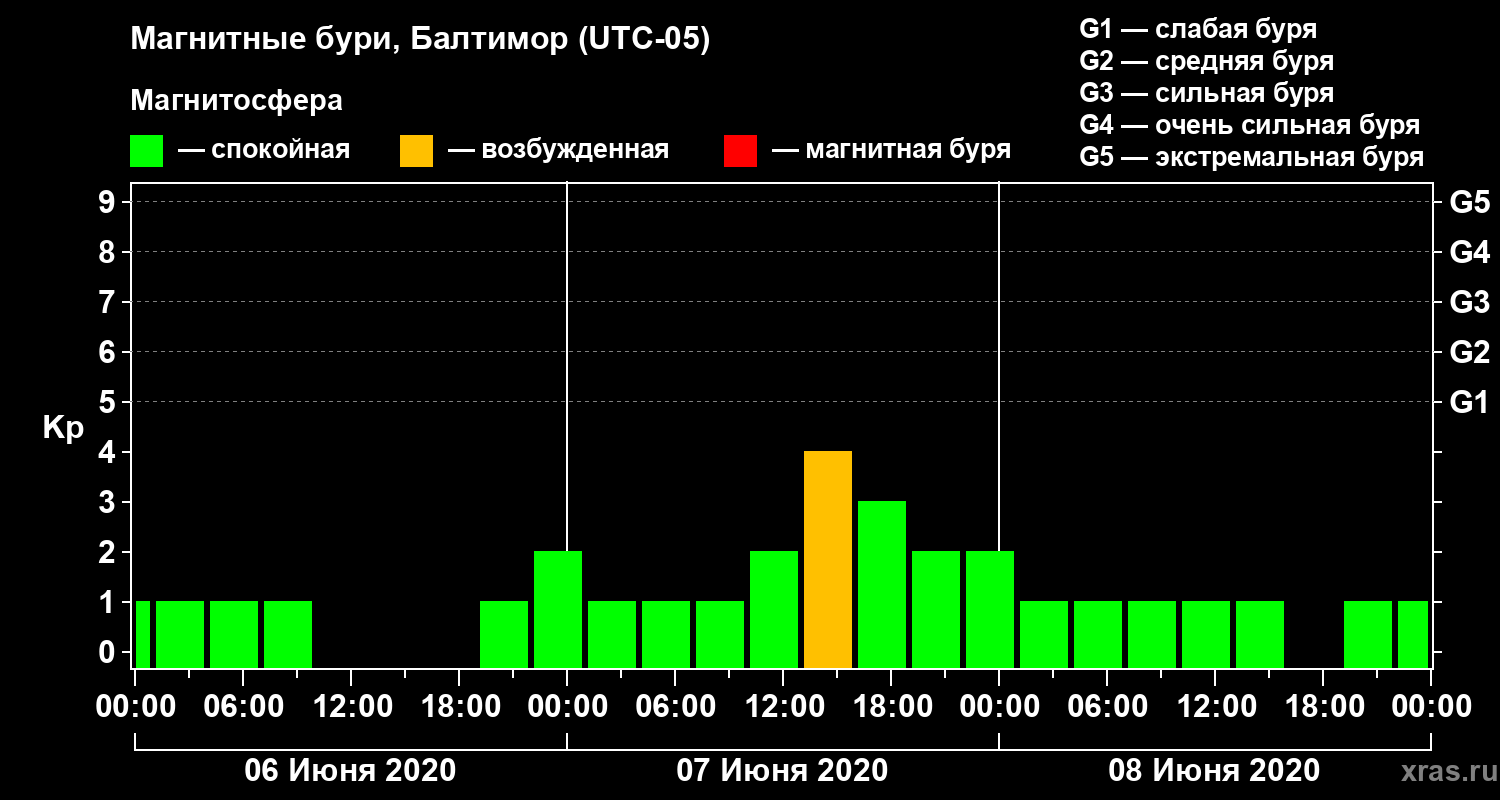
Task: Click the '12:00' time label for 07 Июня
Action: pos(783,706)
